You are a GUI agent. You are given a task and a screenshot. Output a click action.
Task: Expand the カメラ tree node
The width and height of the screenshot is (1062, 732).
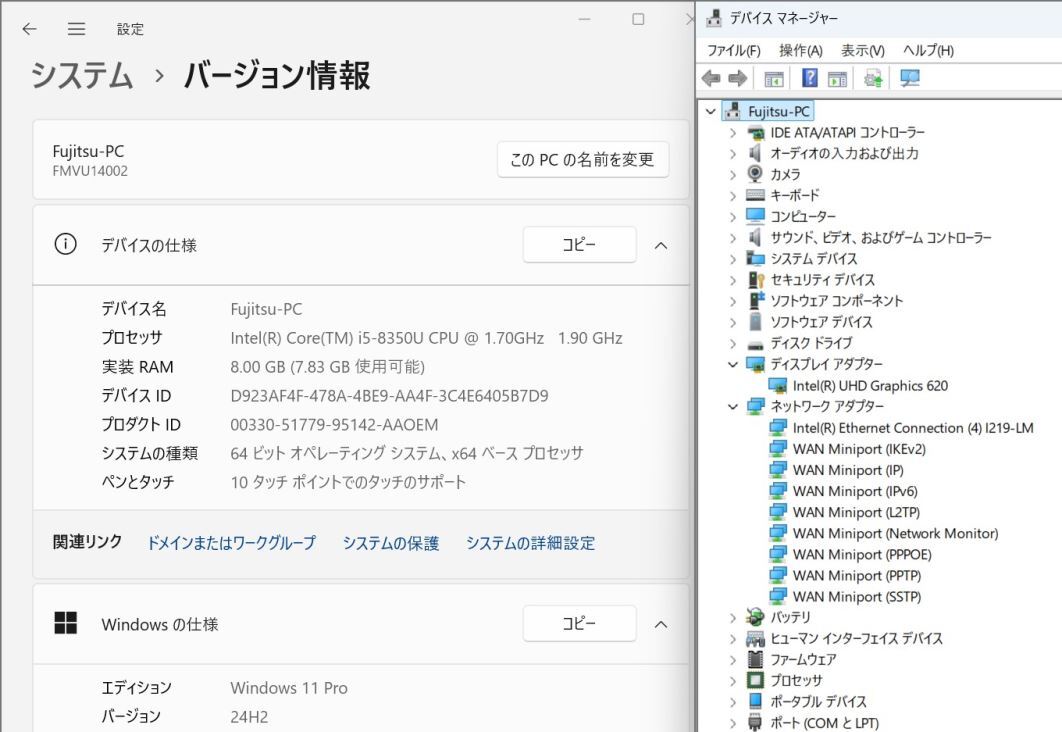733,175
